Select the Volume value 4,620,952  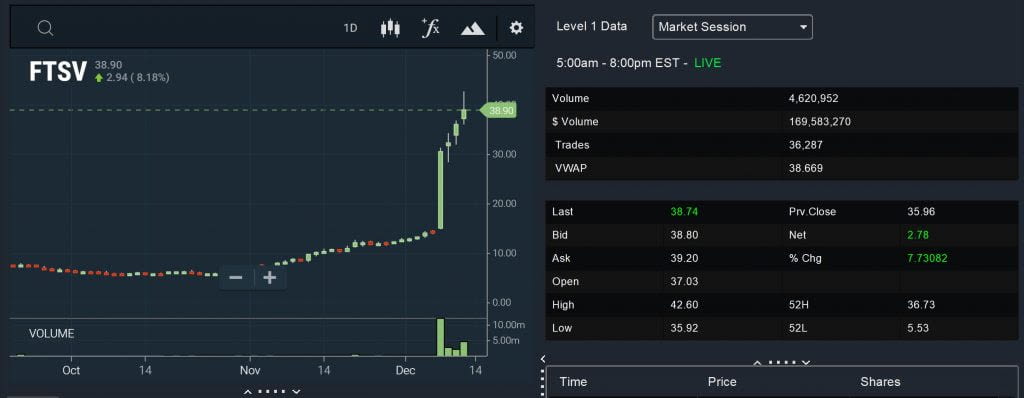point(814,99)
